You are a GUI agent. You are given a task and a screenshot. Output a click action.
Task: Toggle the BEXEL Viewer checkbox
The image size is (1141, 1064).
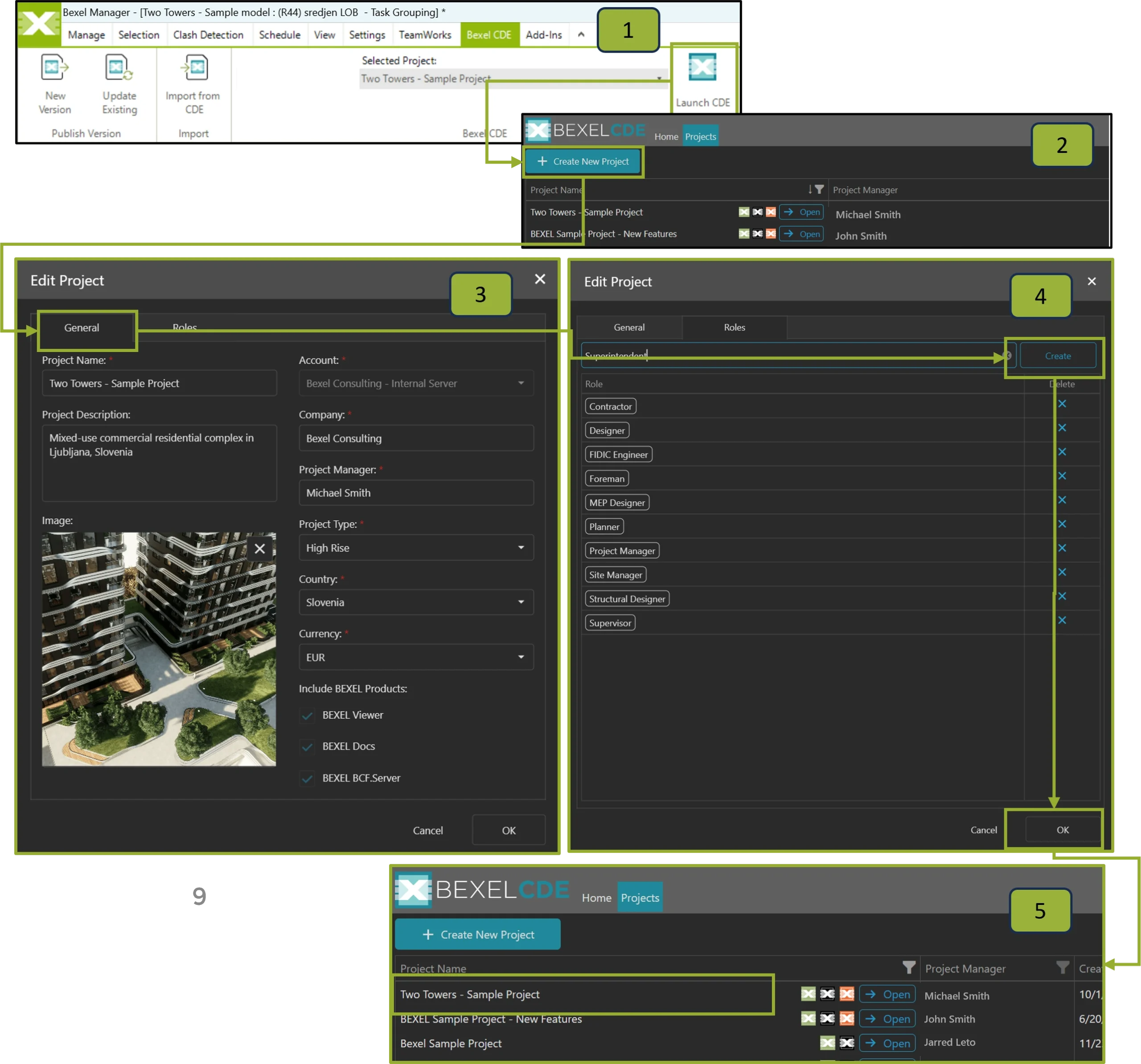click(x=308, y=716)
